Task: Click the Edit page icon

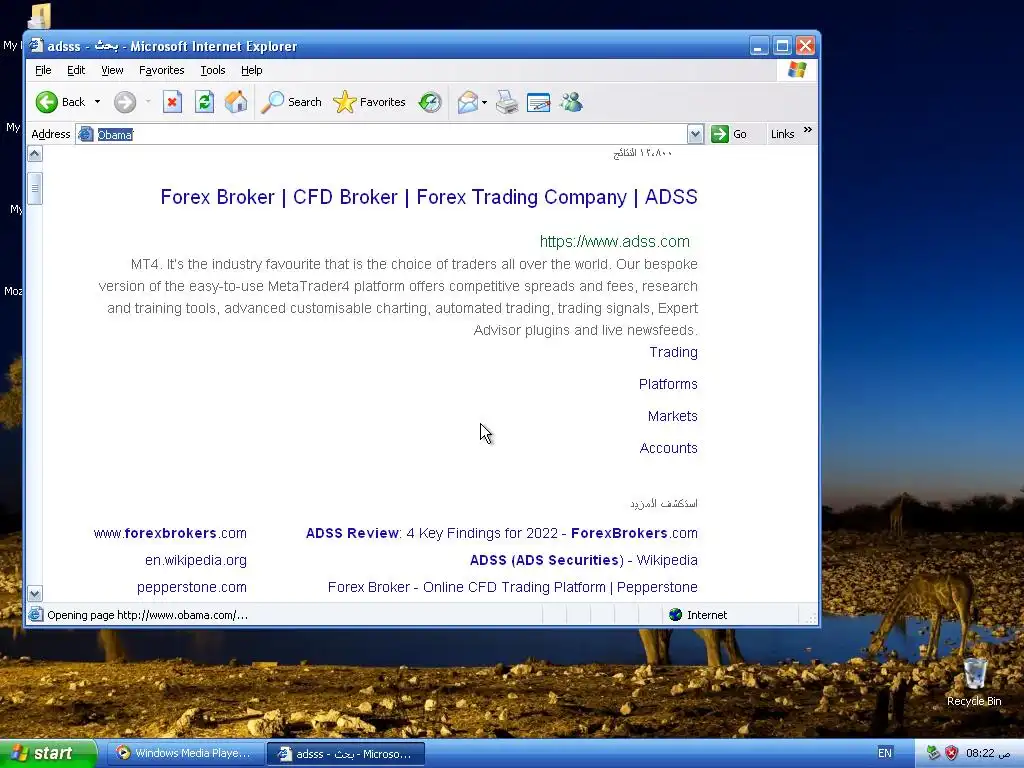Action: (538, 102)
